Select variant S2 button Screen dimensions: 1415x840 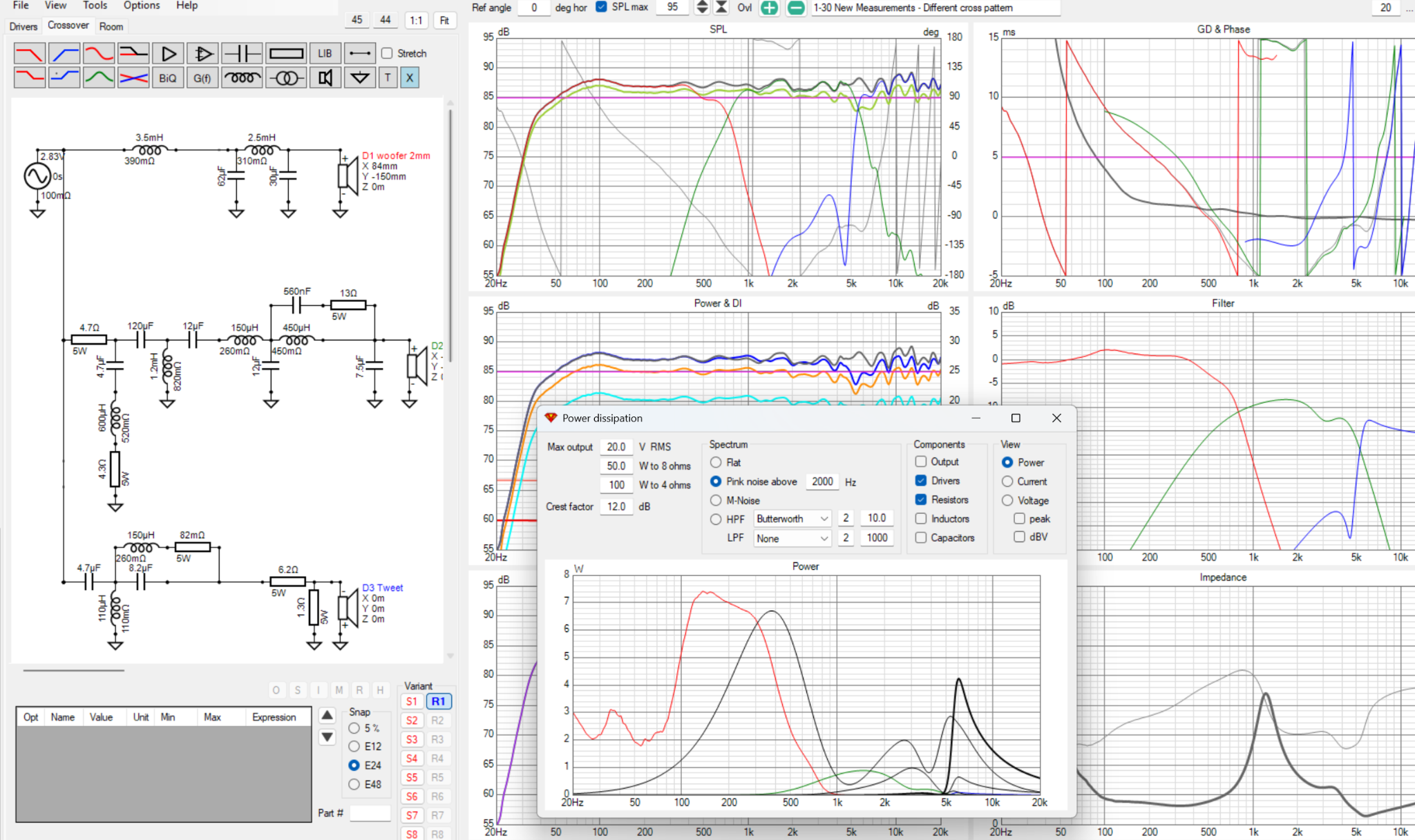[x=412, y=720]
